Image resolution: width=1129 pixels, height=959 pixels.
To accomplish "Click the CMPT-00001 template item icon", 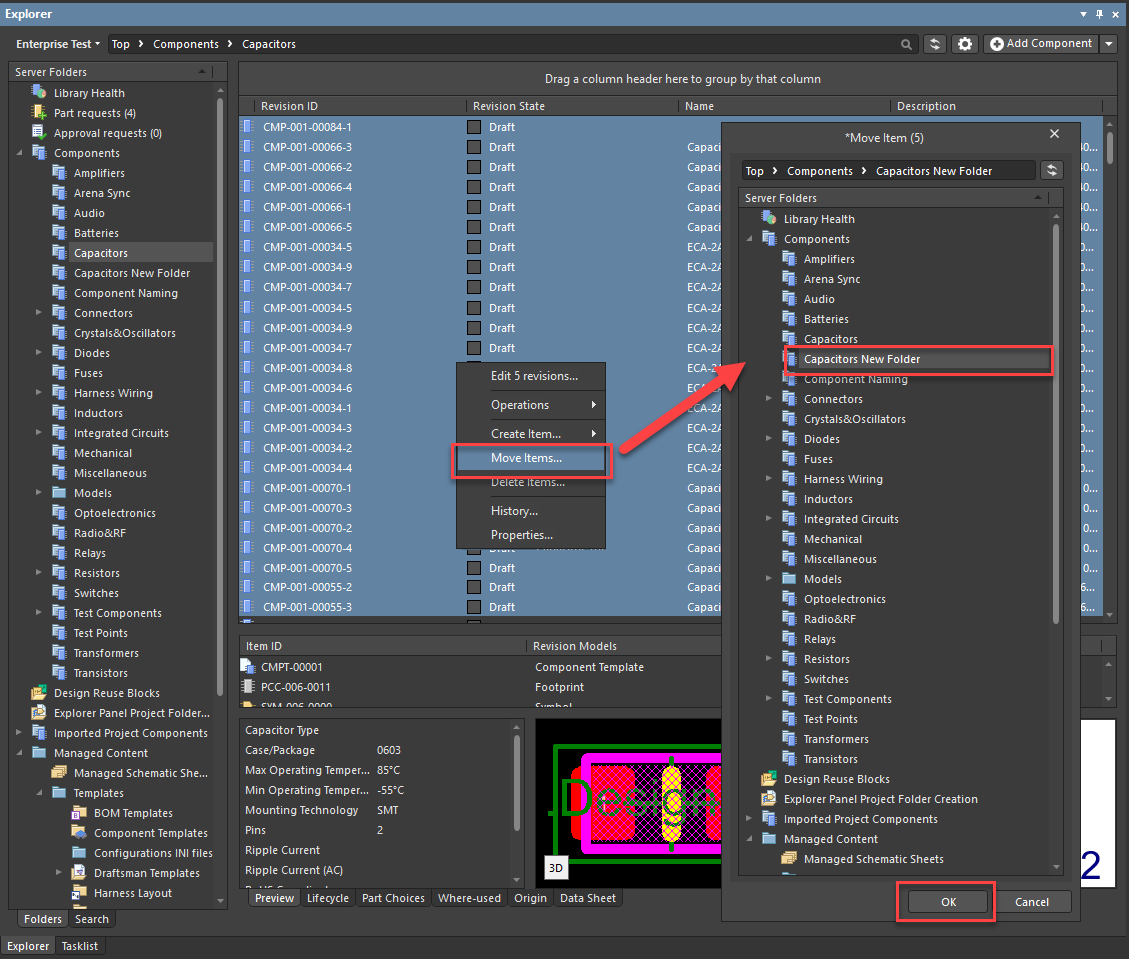I will (x=248, y=667).
